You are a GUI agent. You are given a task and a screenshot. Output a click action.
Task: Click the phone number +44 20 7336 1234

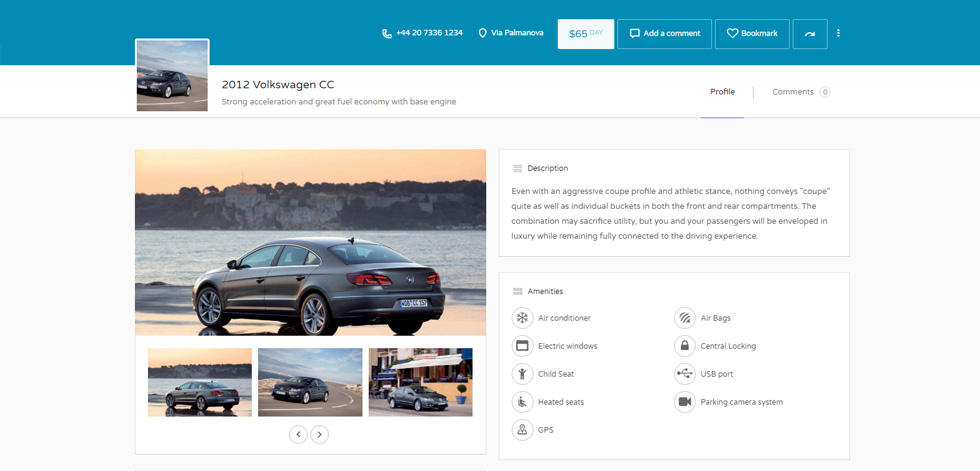click(429, 33)
